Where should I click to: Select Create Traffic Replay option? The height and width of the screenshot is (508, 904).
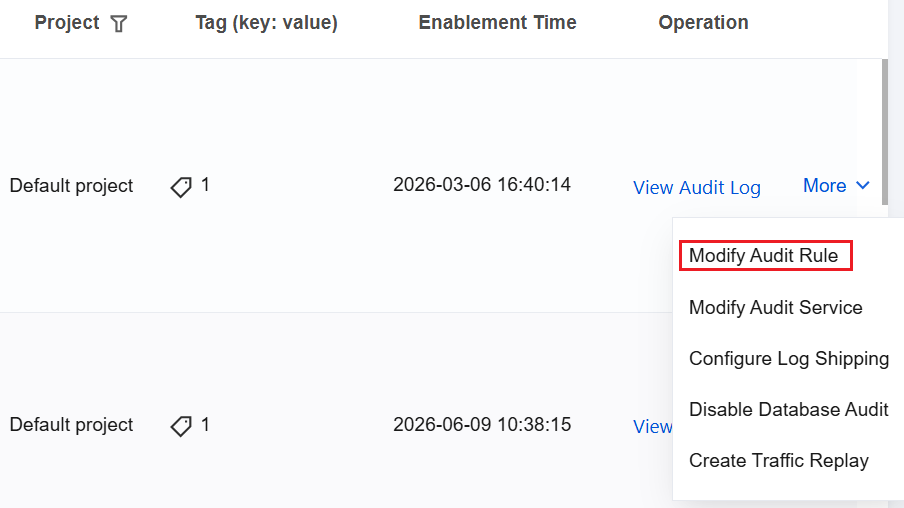pos(778,461)
